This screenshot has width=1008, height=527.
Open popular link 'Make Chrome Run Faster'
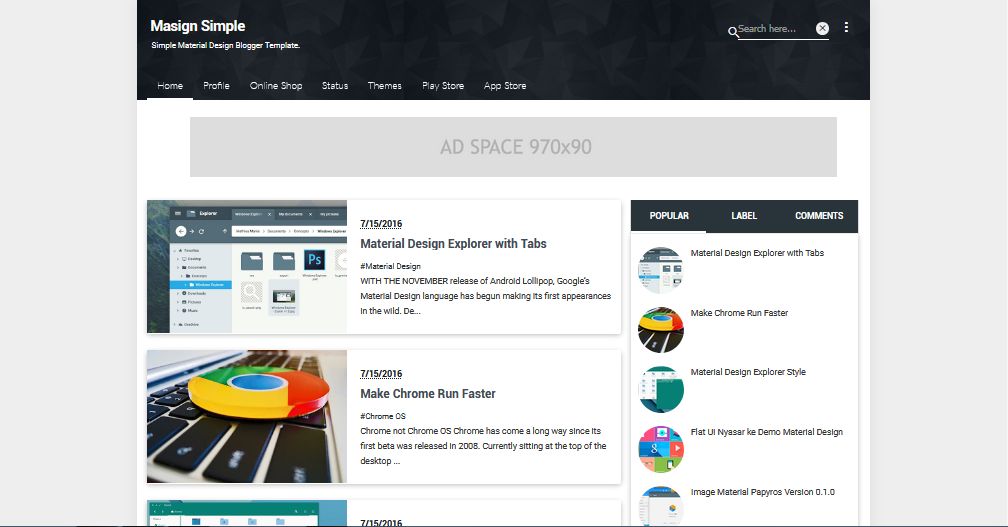(739, 313)
